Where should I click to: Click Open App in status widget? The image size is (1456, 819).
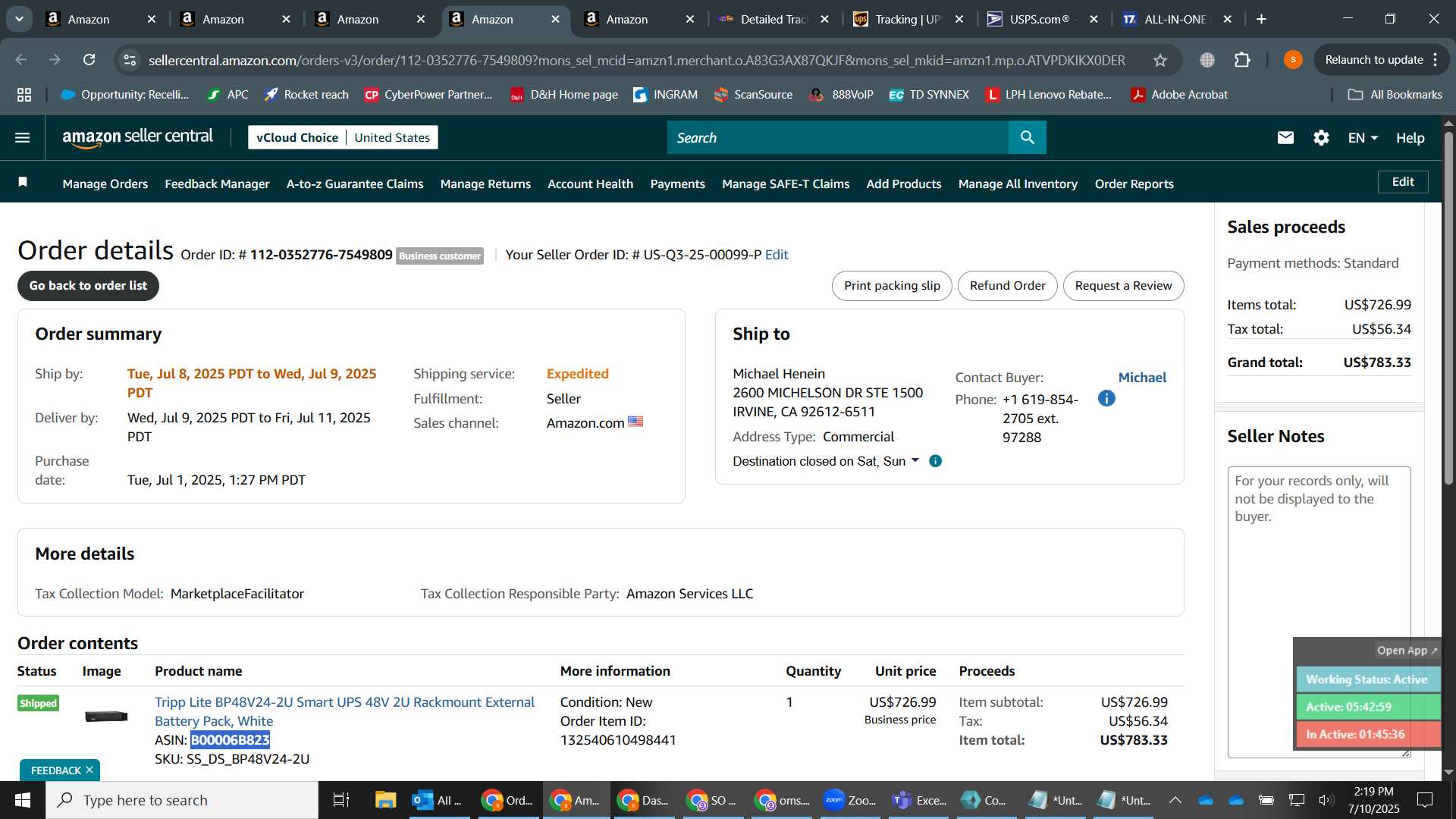coord(1407,651)
